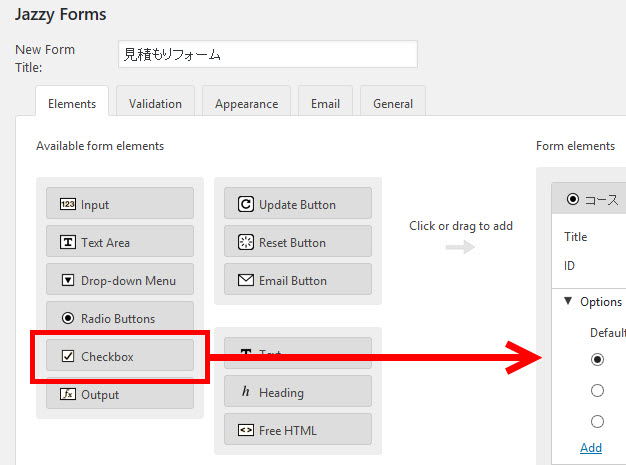
Task: Click the Jazzy Forms page heading
Action: click(x=61, y=15)
